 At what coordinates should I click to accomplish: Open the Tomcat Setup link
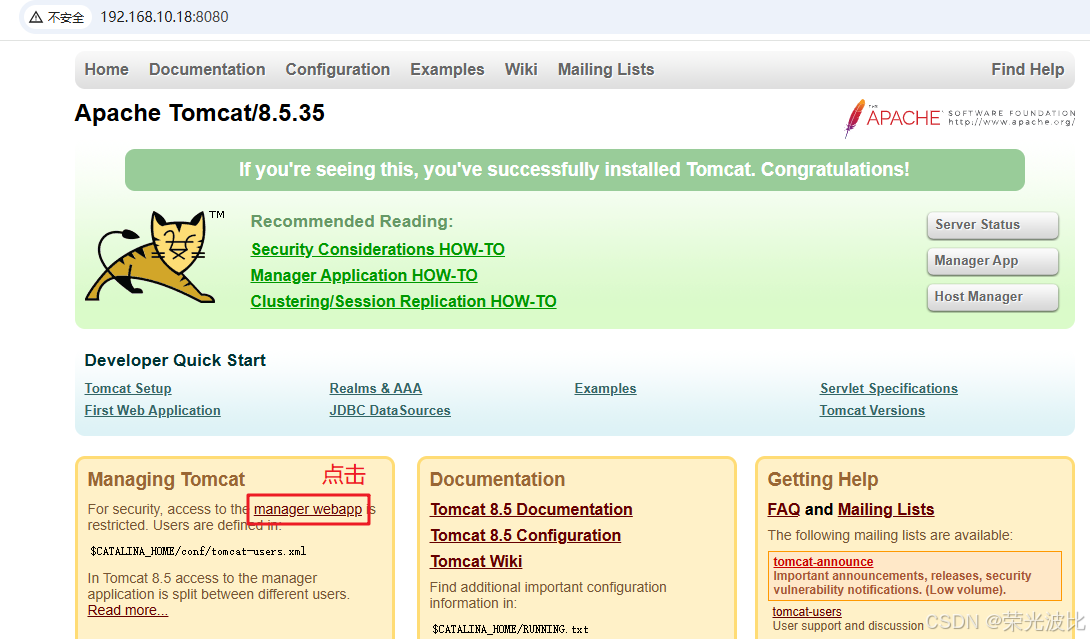(128, 389)
